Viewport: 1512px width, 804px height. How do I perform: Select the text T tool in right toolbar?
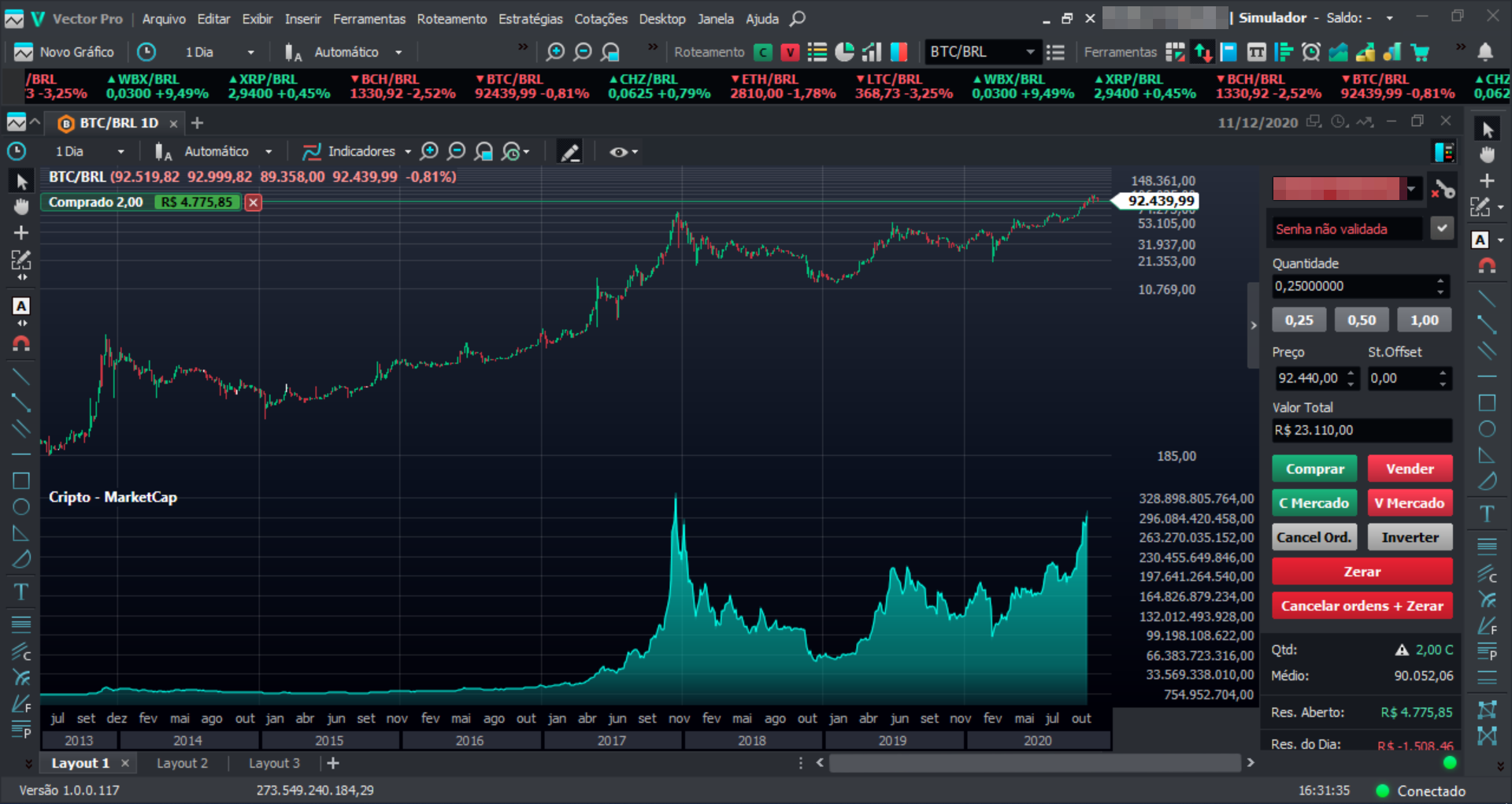[x=1487, y=514]
